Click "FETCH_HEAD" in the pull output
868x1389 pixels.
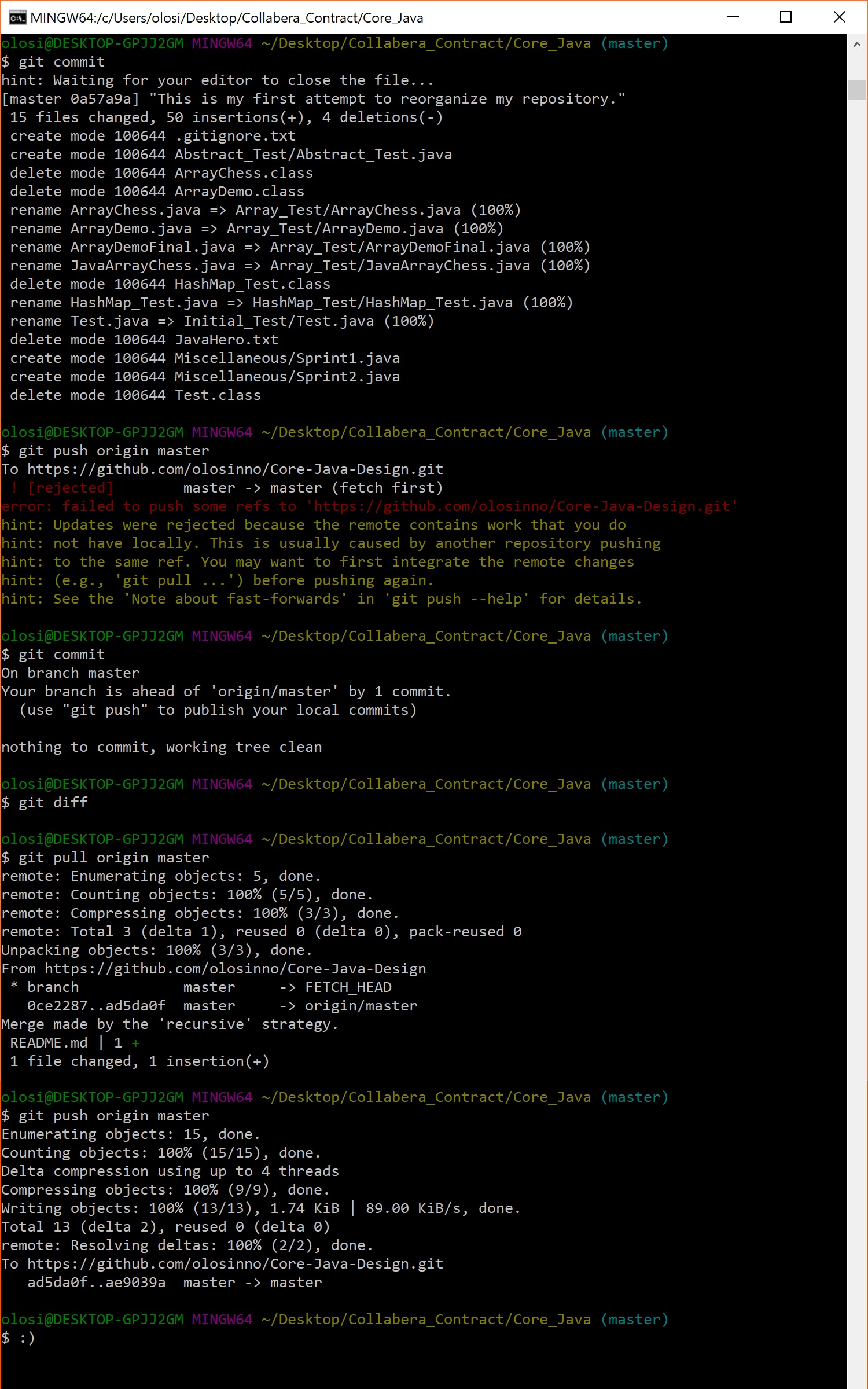tap(348, 987)
